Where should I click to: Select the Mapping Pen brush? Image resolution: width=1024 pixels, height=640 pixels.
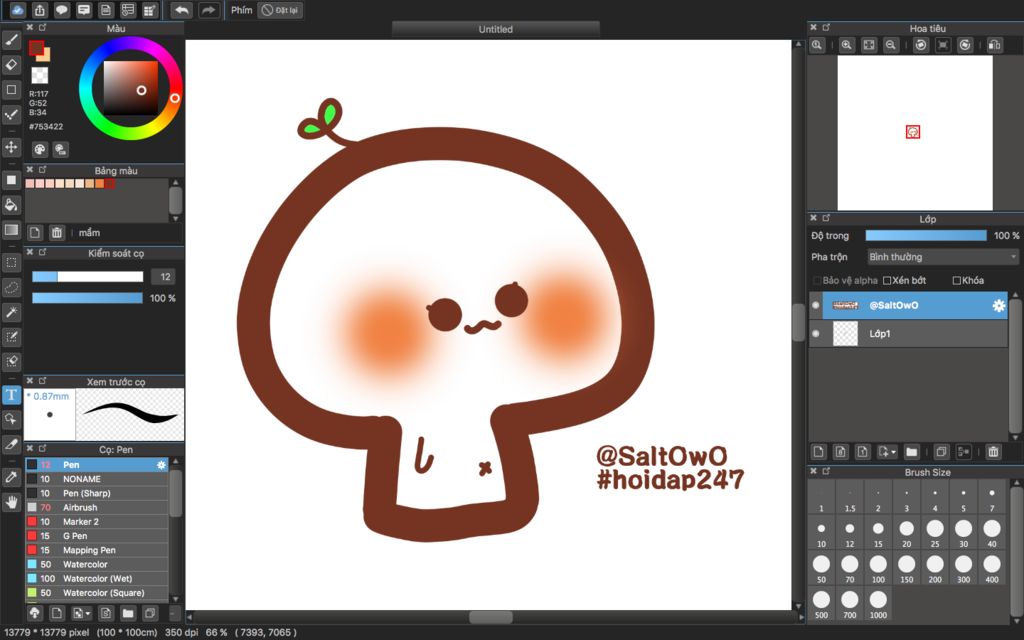97,551
